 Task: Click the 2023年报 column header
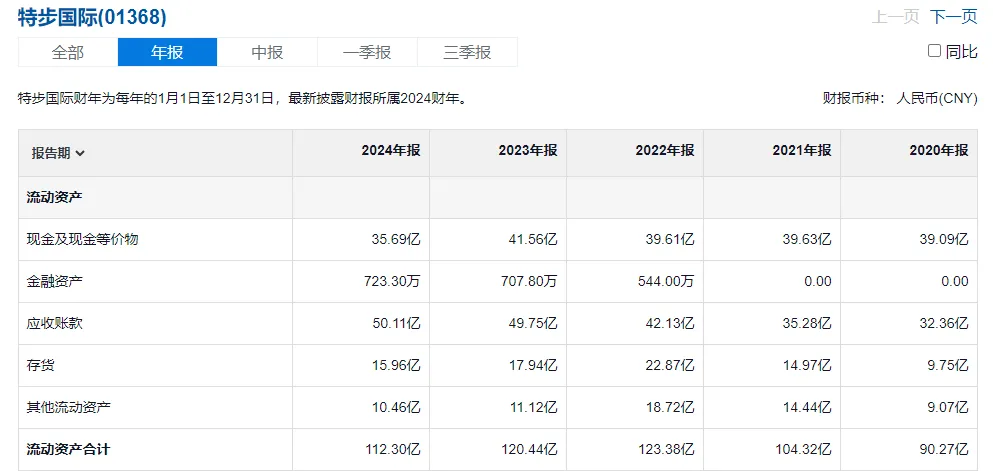528,151
